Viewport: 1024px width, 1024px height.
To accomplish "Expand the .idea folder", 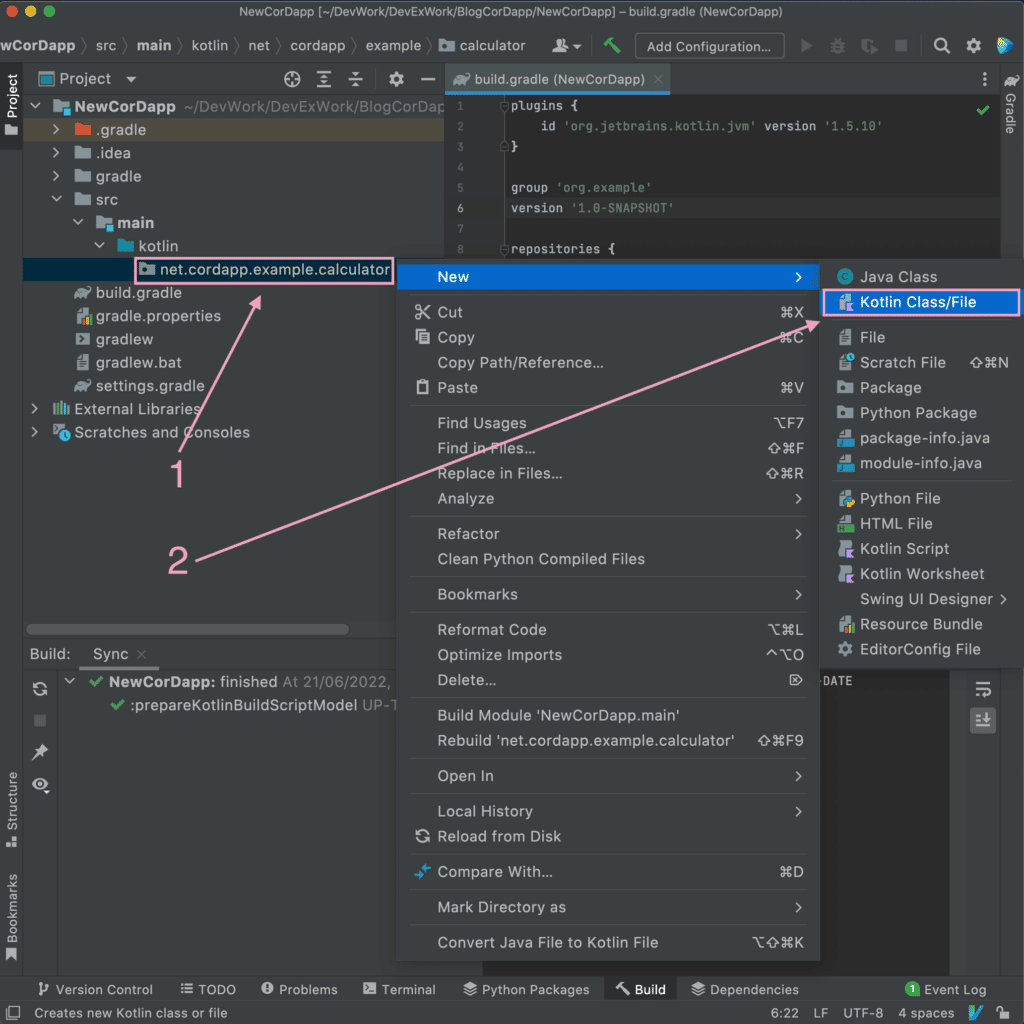I will pos(56,153).
